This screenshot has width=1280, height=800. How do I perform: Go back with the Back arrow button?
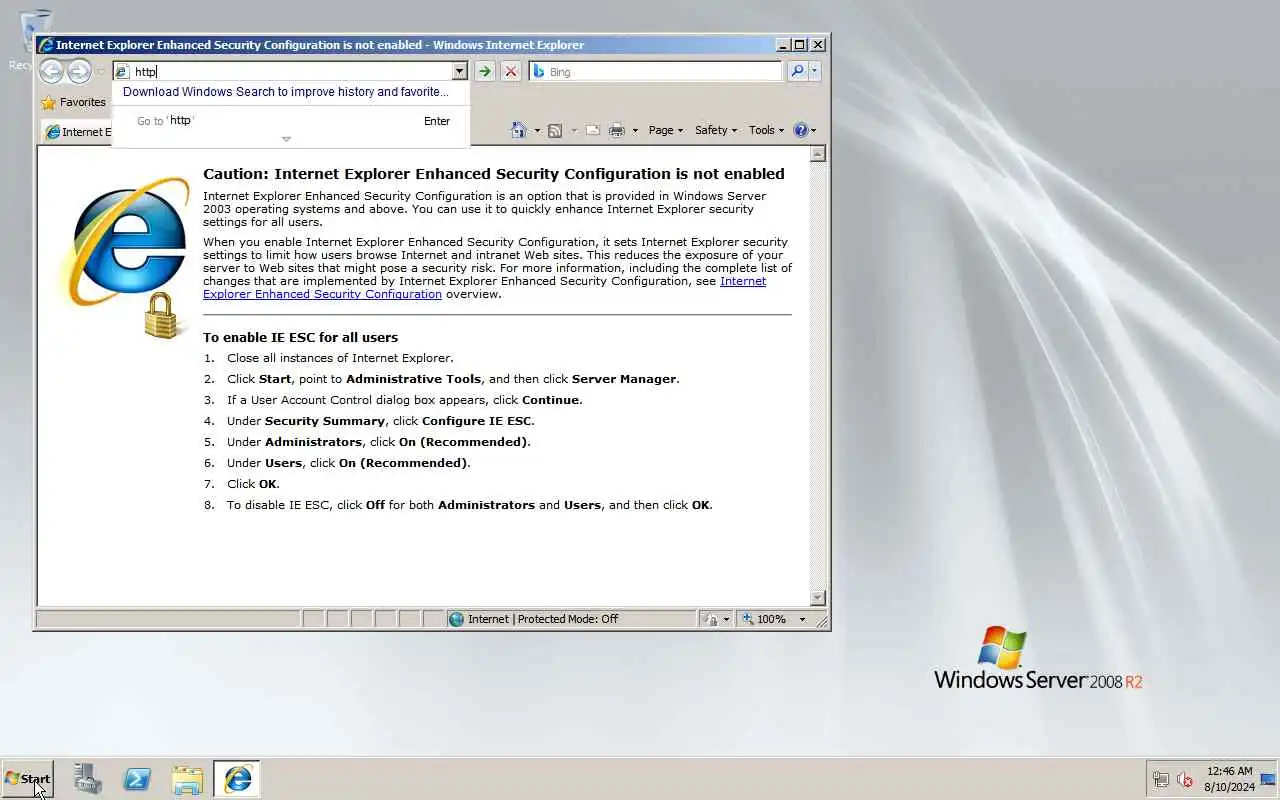51,71
